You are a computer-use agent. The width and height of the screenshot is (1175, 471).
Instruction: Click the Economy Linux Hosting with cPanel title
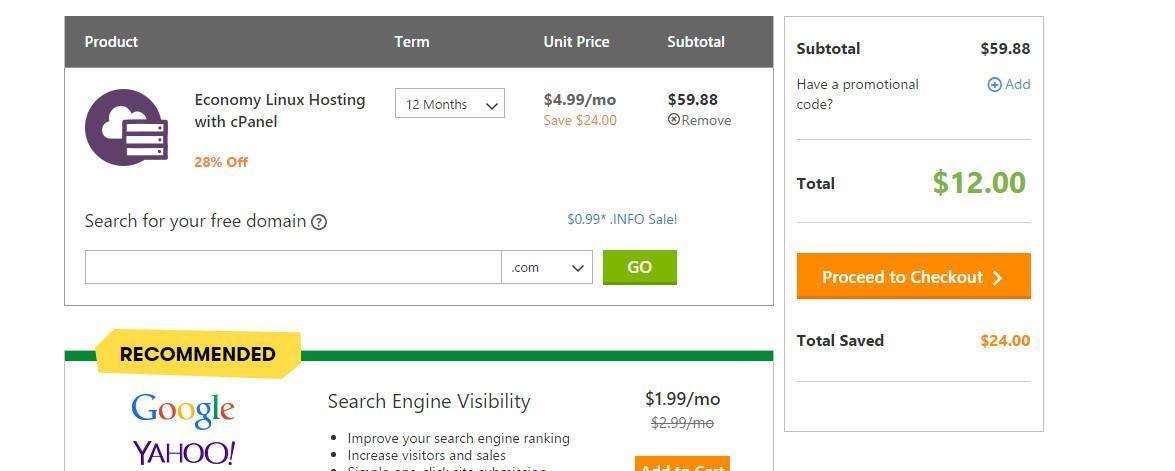pos(279,111)
